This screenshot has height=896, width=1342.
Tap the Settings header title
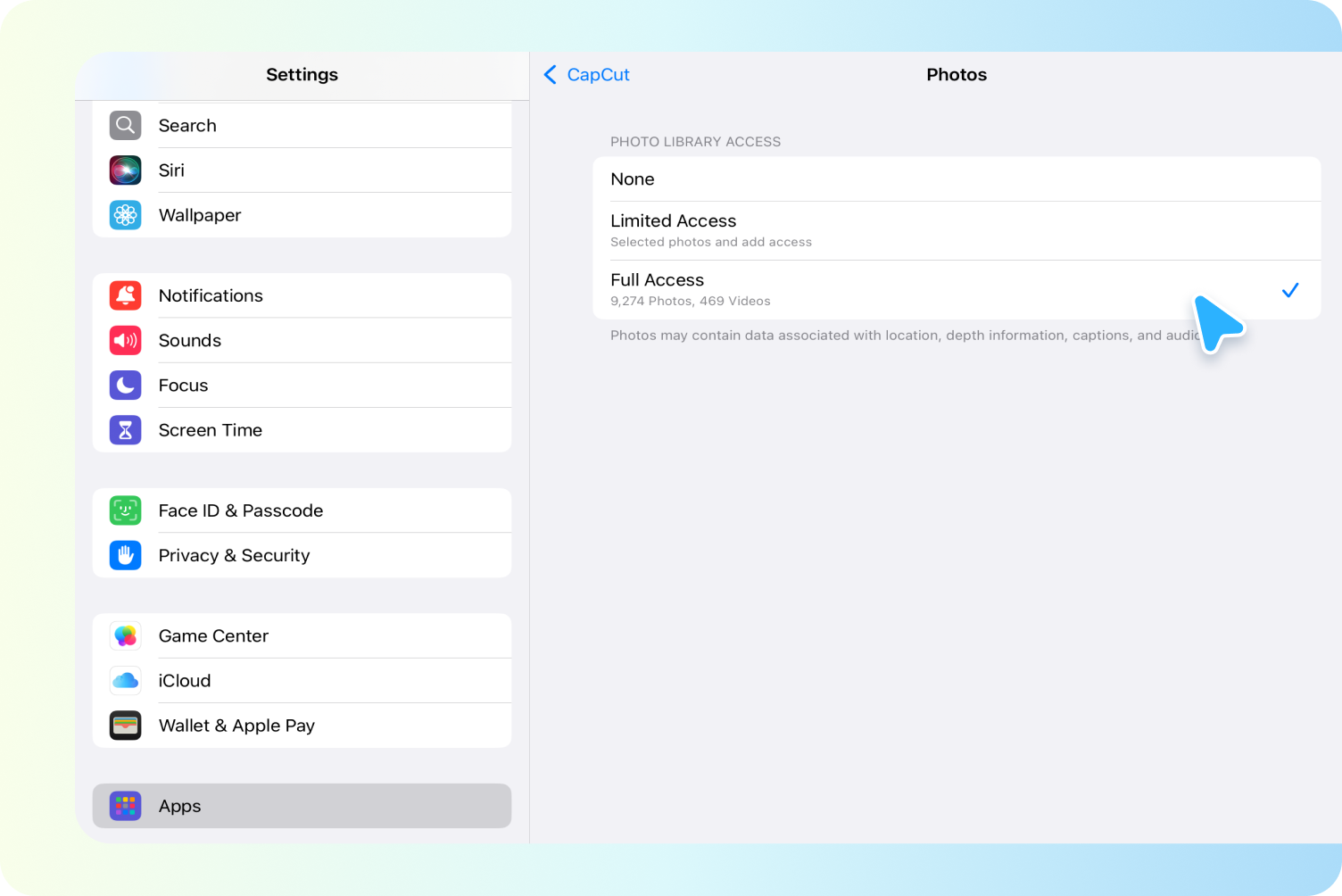tap(302, 75)
